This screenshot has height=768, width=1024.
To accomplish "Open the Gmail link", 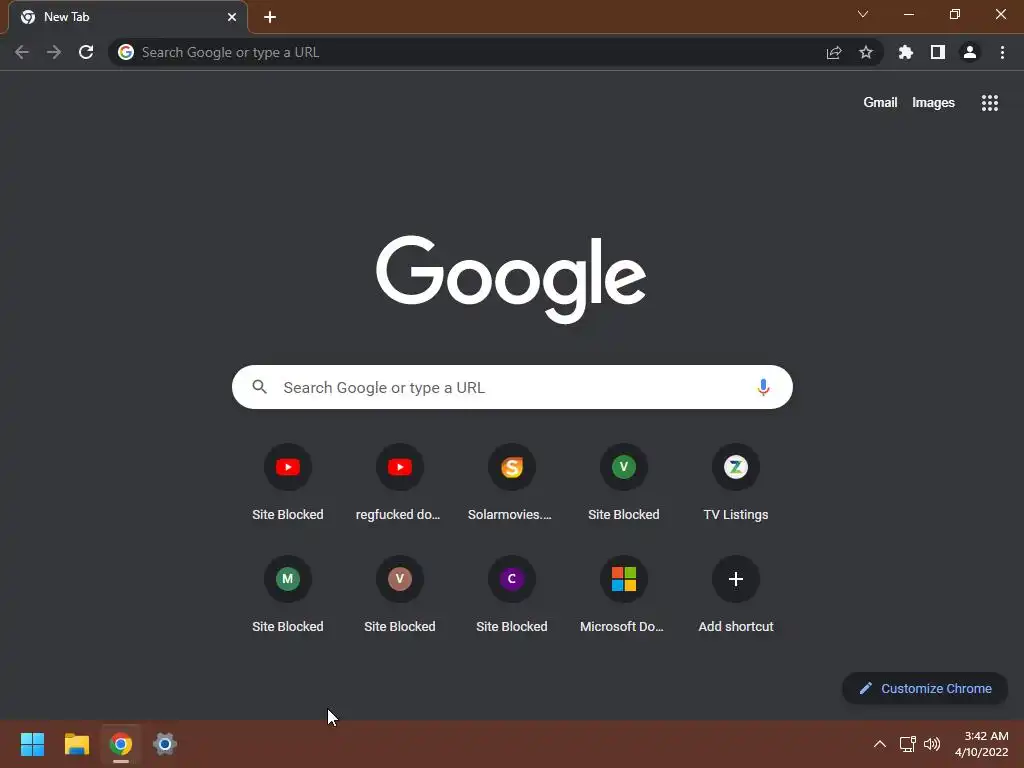I will [x=880, y=103].
